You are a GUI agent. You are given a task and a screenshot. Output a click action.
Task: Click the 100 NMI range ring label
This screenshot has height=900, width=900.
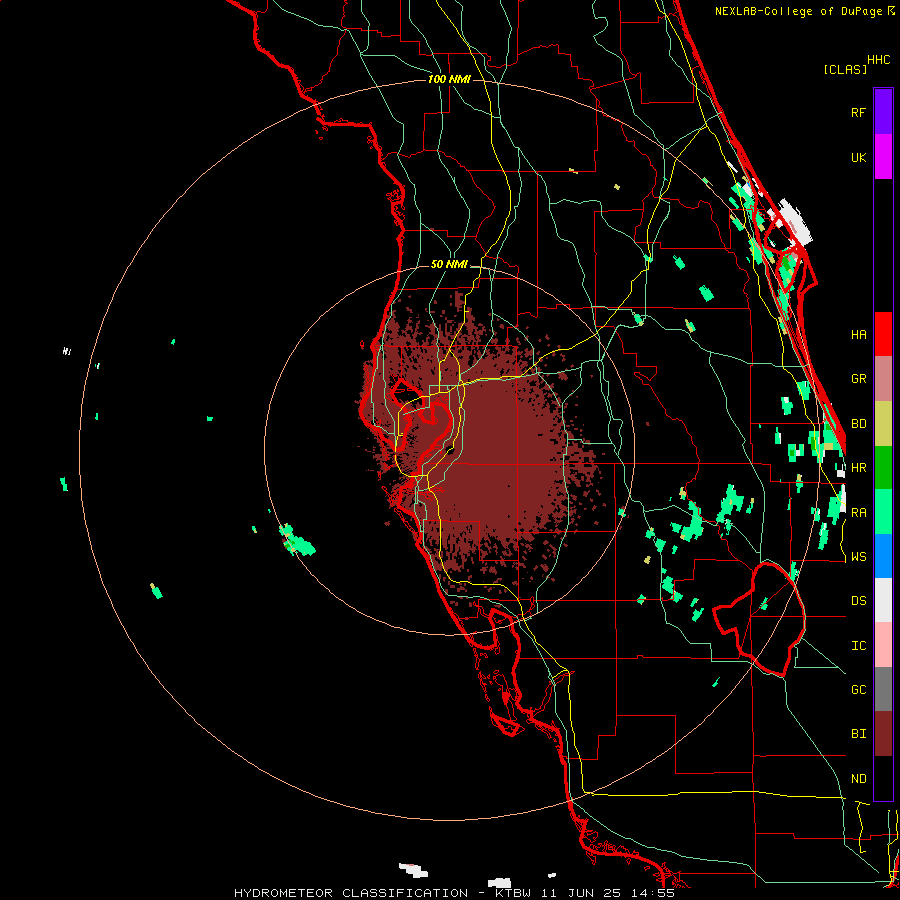[x=449, y=79]
